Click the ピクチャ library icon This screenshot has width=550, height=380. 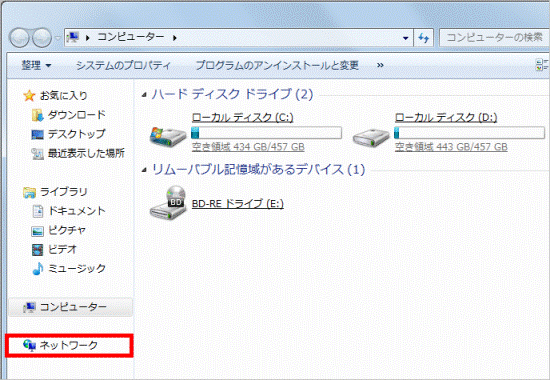coord(37,231)
